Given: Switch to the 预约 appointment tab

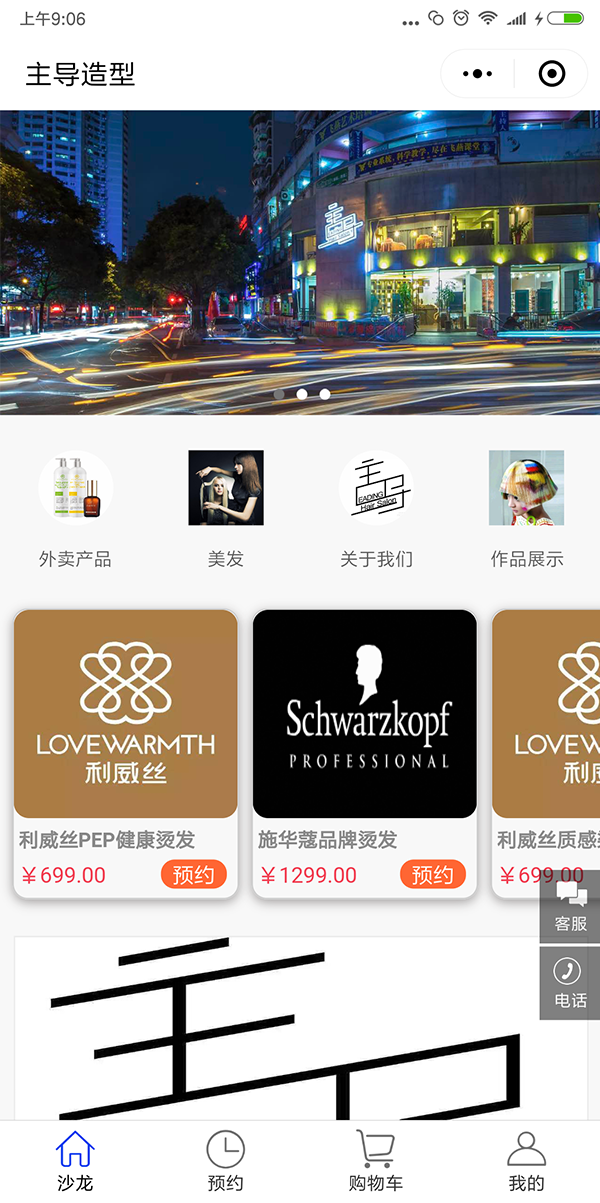Looking at the screenshot, I should 225,1161.
